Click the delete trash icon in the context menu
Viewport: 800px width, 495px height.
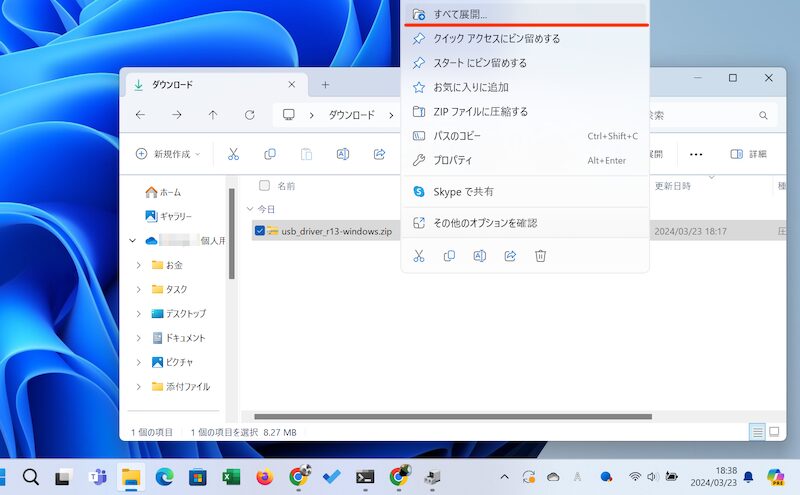540,256
